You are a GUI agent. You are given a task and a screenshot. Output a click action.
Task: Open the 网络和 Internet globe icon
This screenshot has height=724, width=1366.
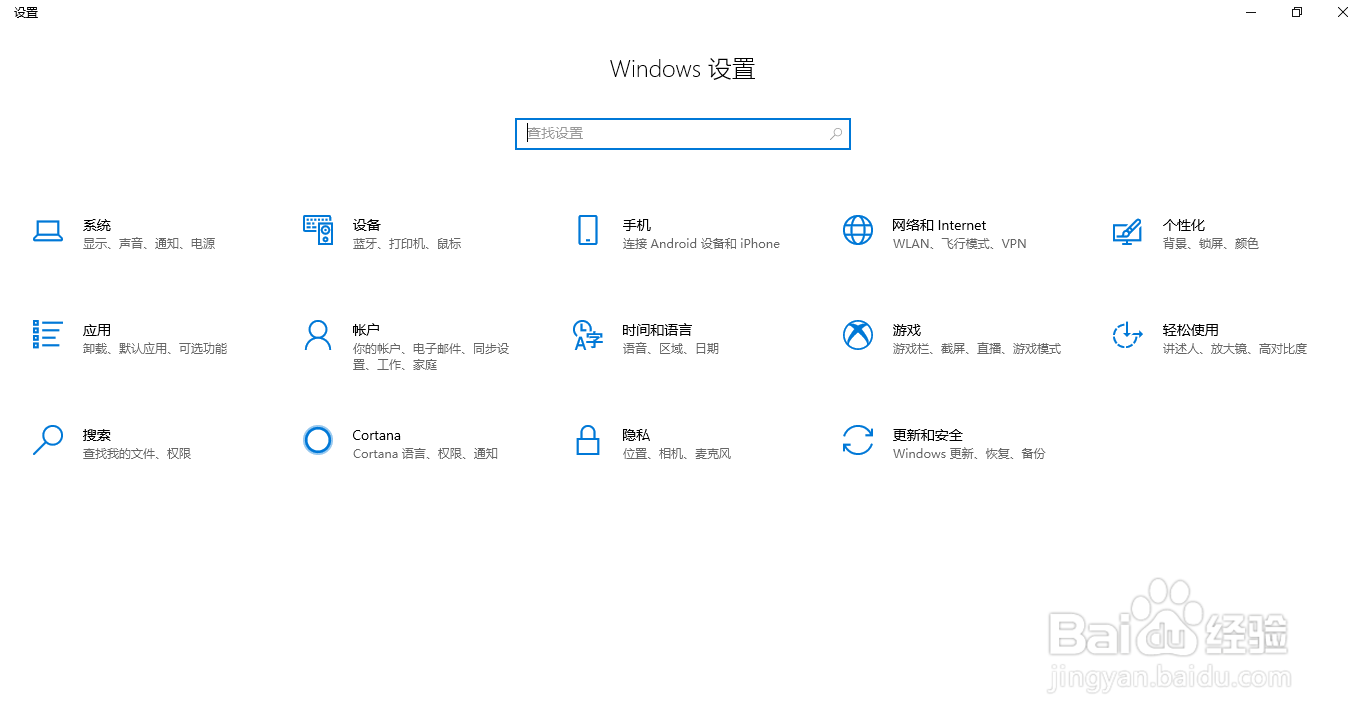click(x=858, y=230)
